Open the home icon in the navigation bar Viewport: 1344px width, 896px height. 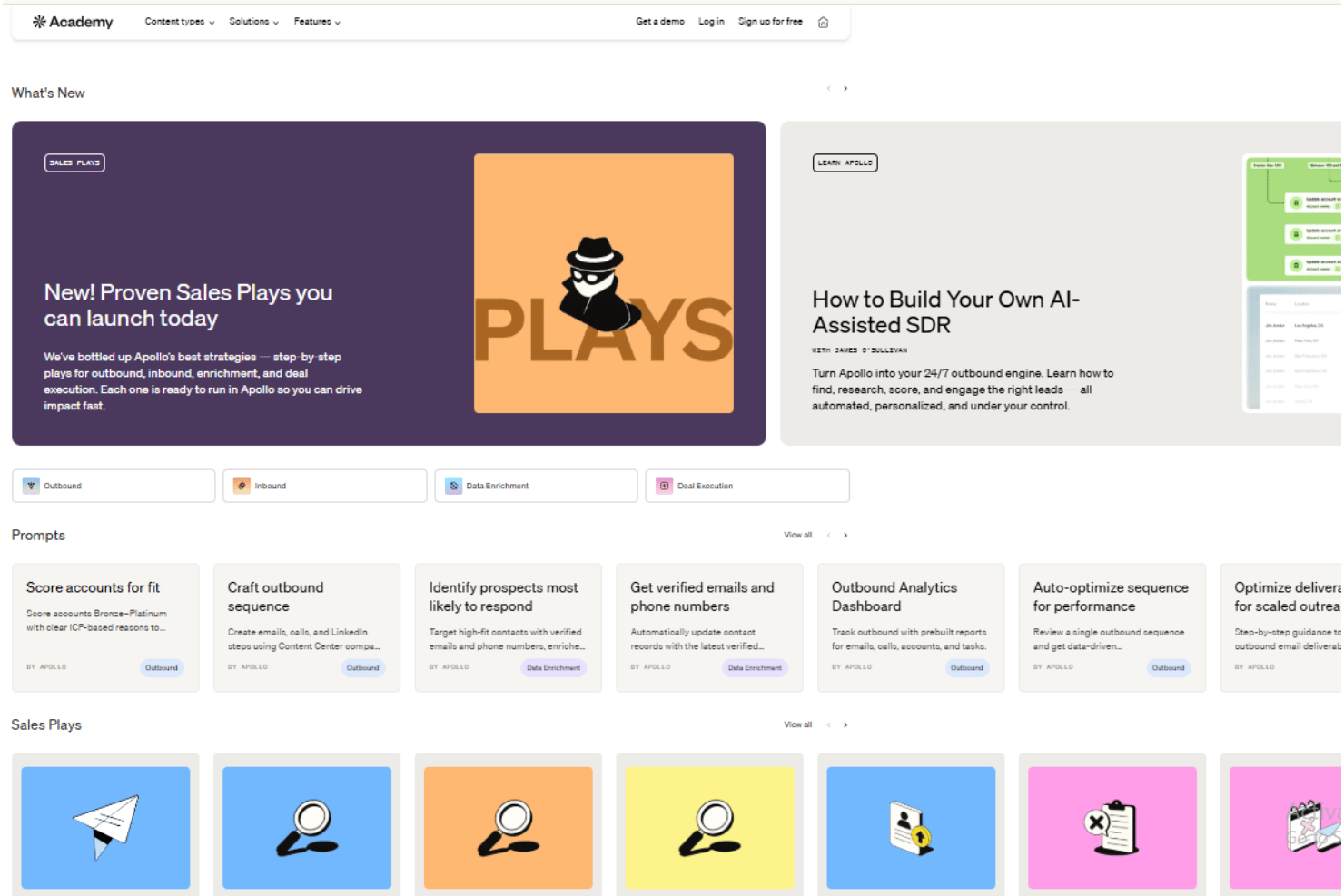[823, 22]
